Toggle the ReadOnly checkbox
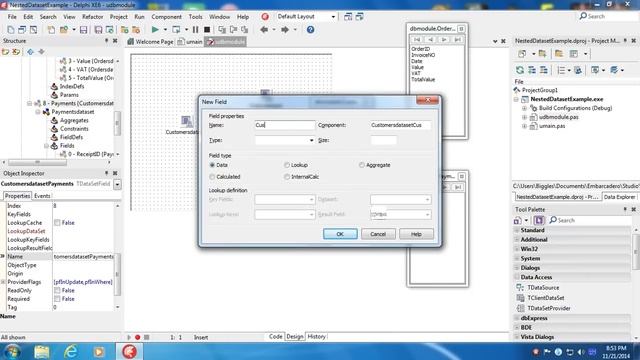640x360 pixels. point(57,291)
